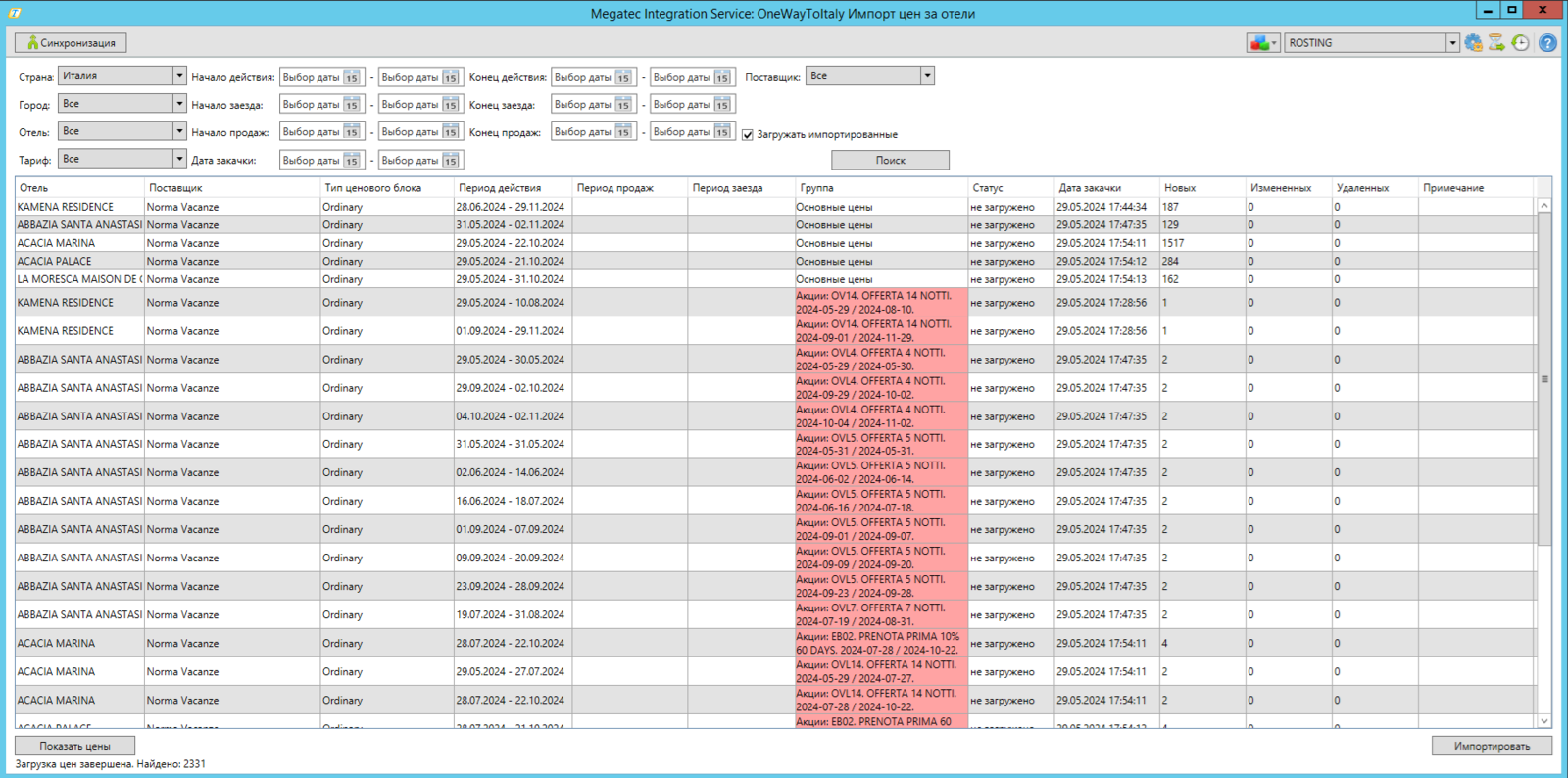This screenshot has width=1568, height=778.
Task: Open first calendar icon for Дата закачки
Action: click(x=352, y=160)
